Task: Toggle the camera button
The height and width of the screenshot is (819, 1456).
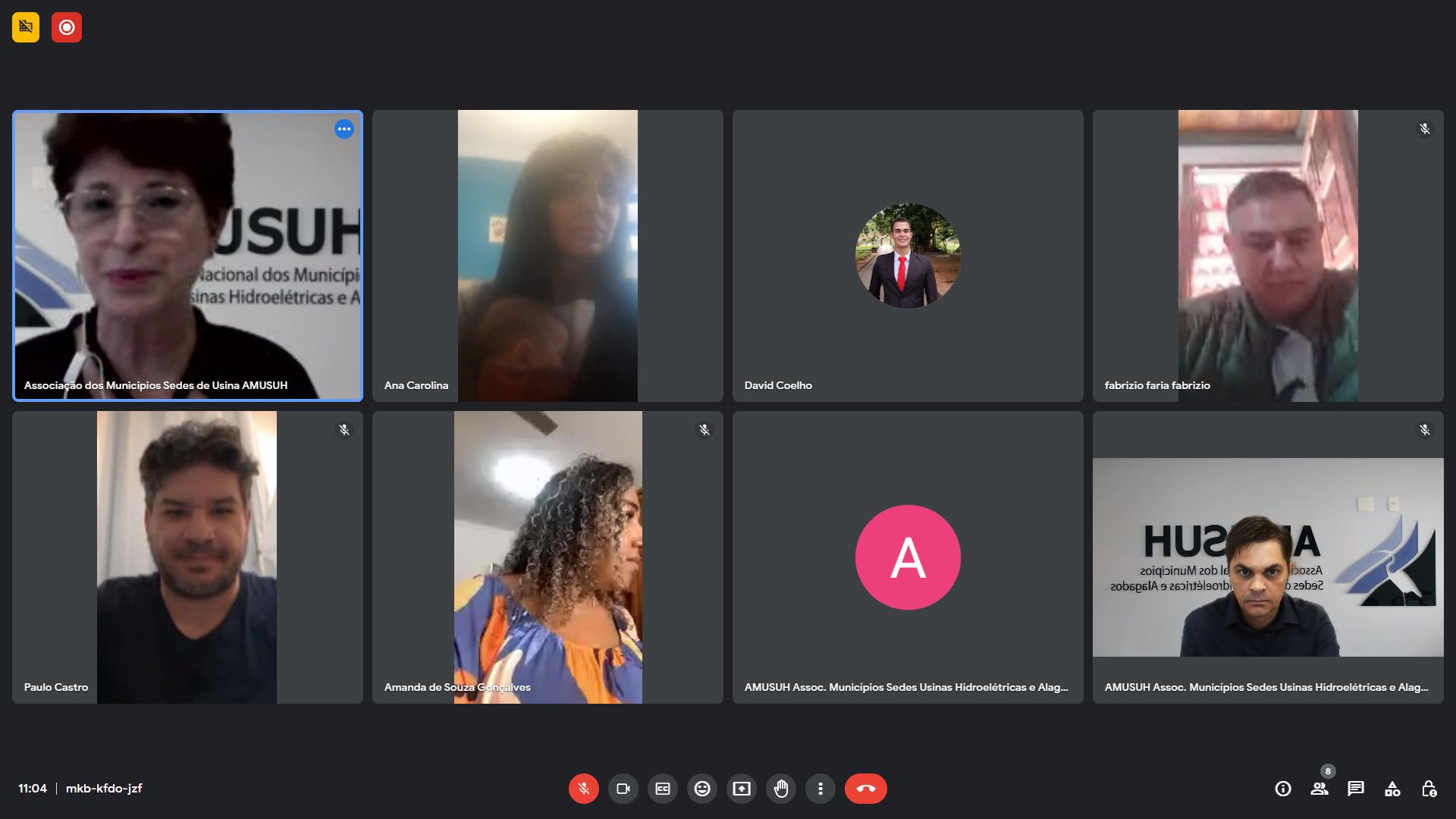Action: (623, 789)
